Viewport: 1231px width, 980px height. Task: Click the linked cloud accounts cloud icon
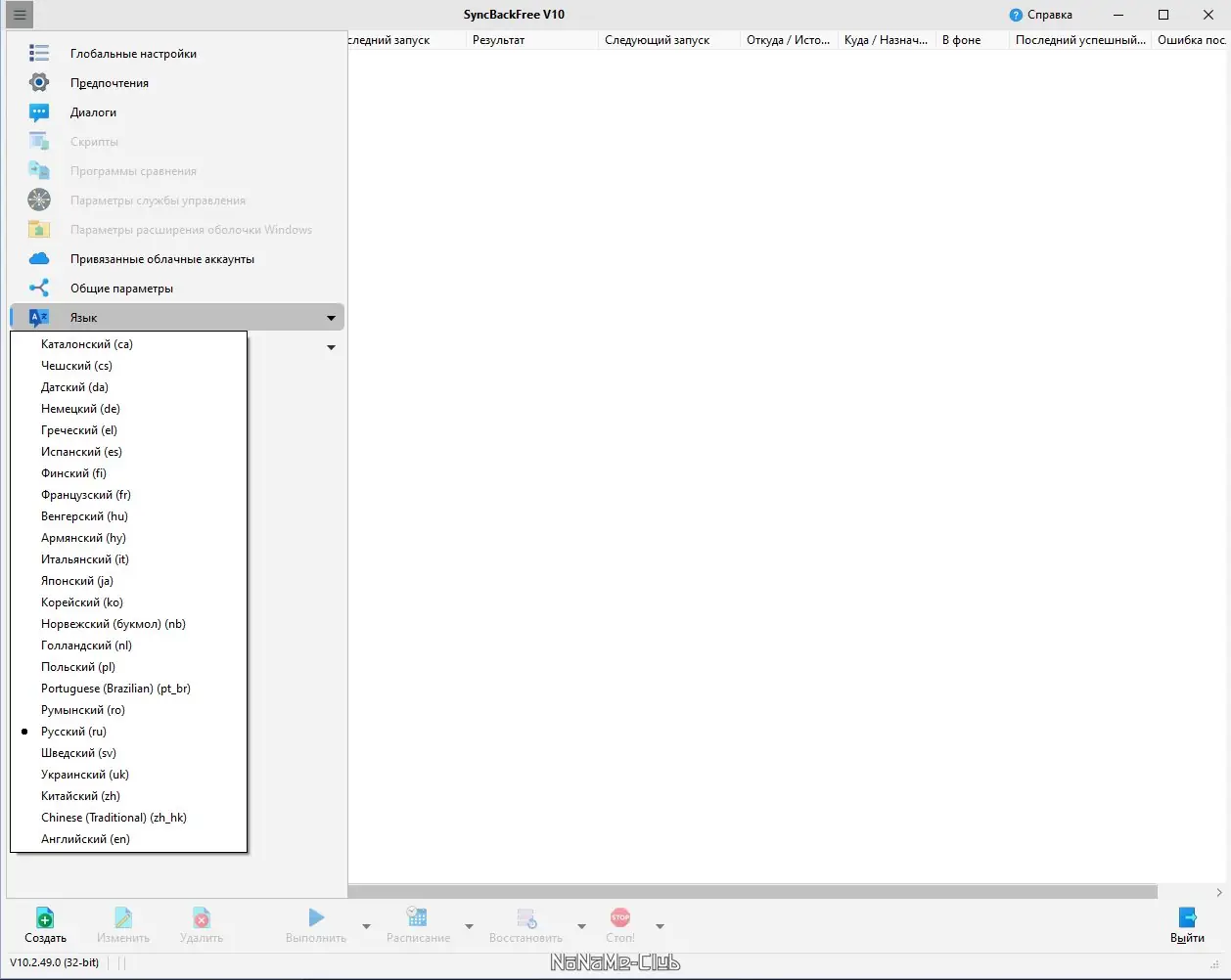pyautogui.click(x=39, y=258)
